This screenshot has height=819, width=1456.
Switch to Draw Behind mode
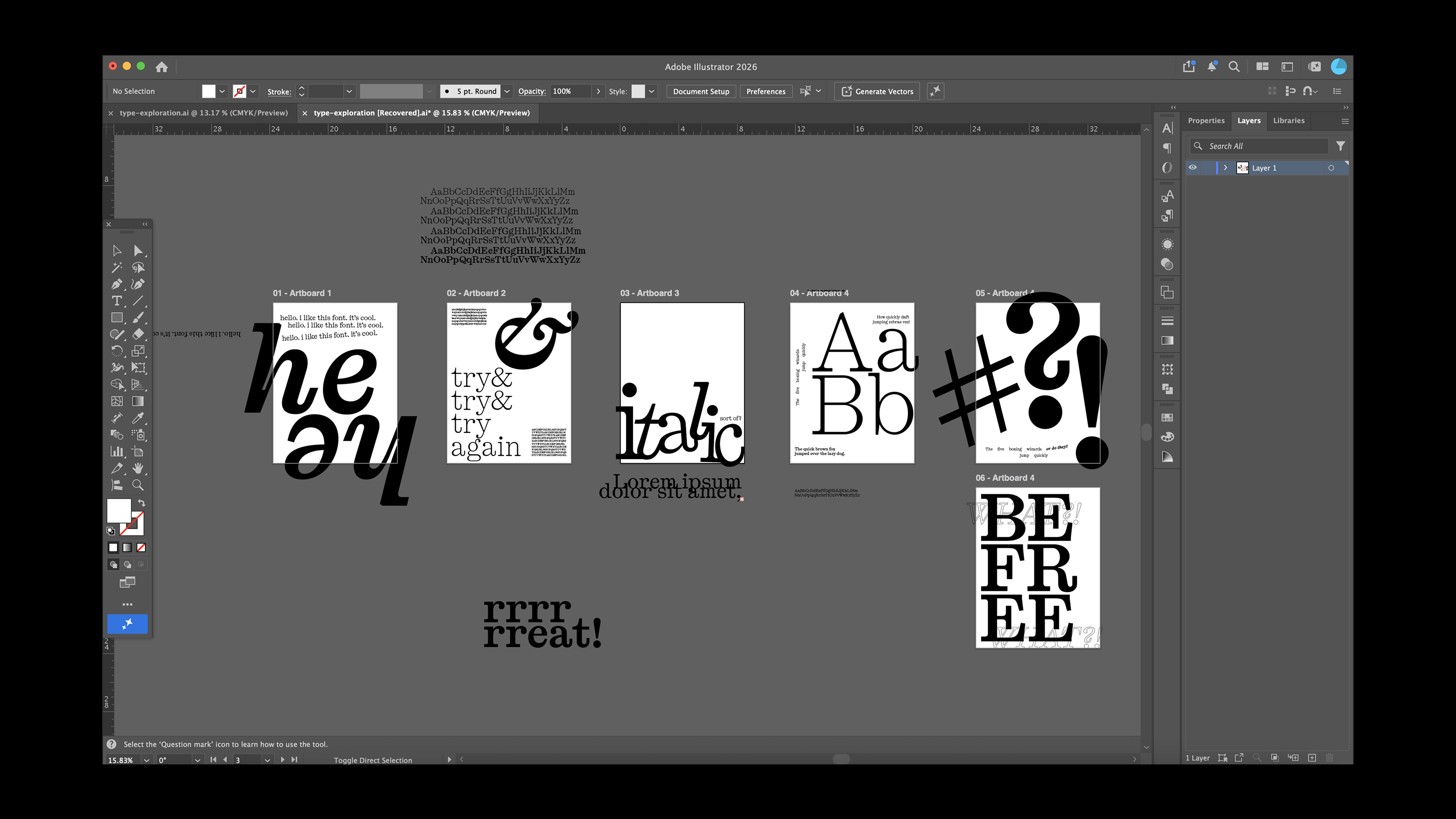[127, 564]
